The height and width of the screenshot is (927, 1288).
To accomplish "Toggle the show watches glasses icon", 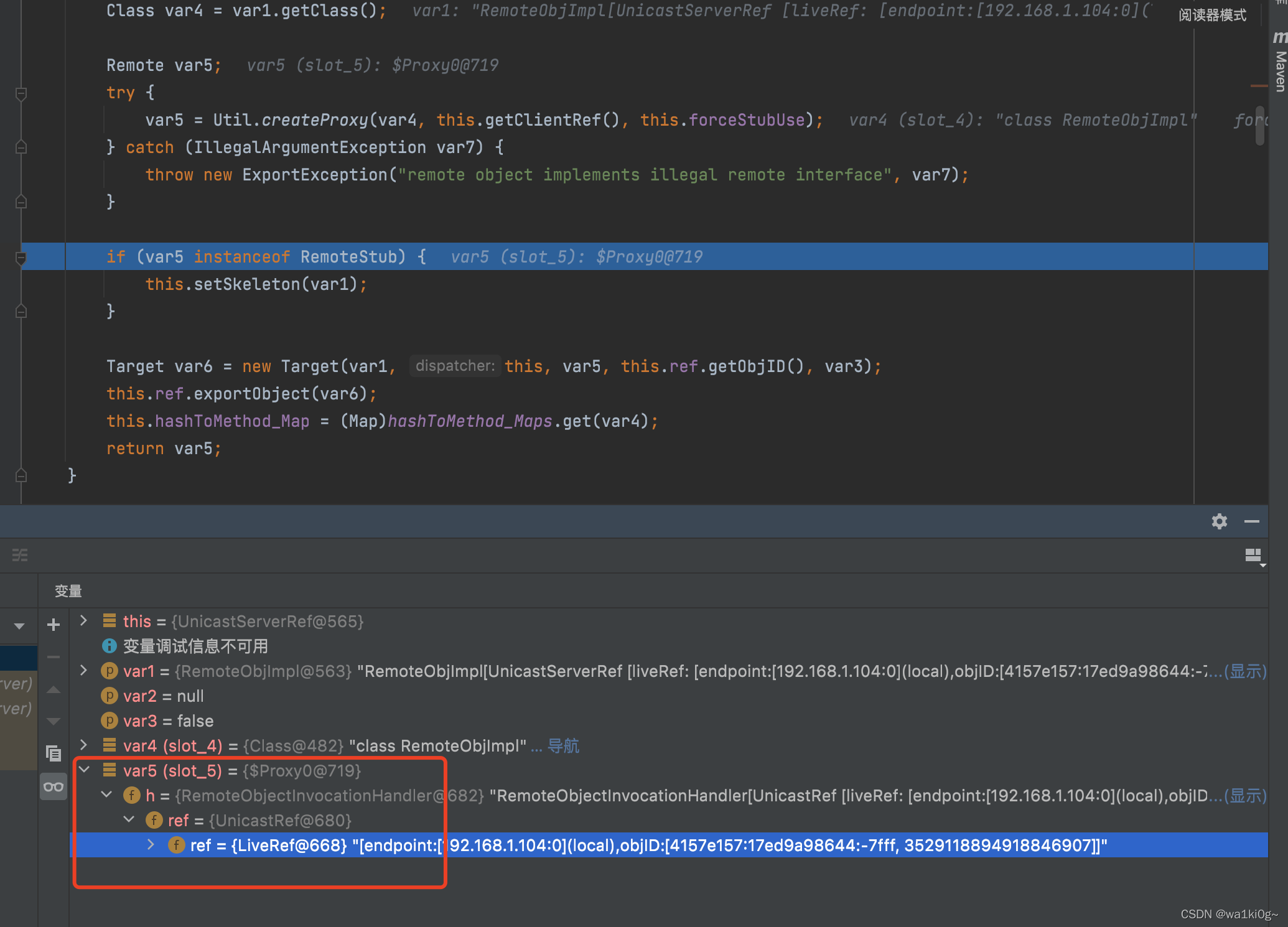I will pyautogui.click(x=54, y=786).
